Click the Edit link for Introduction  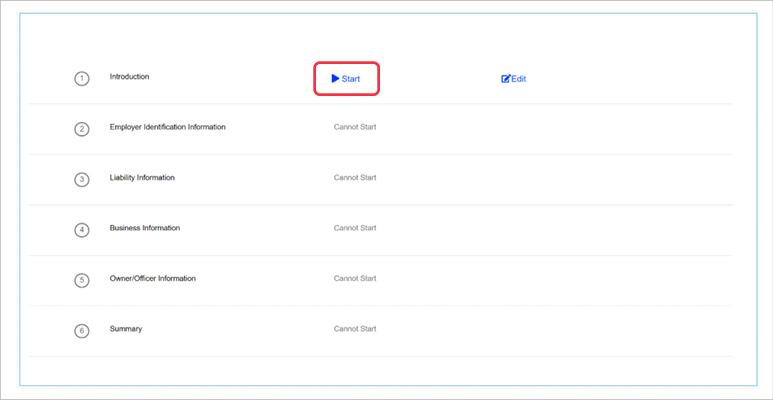(x=518, y=79)
